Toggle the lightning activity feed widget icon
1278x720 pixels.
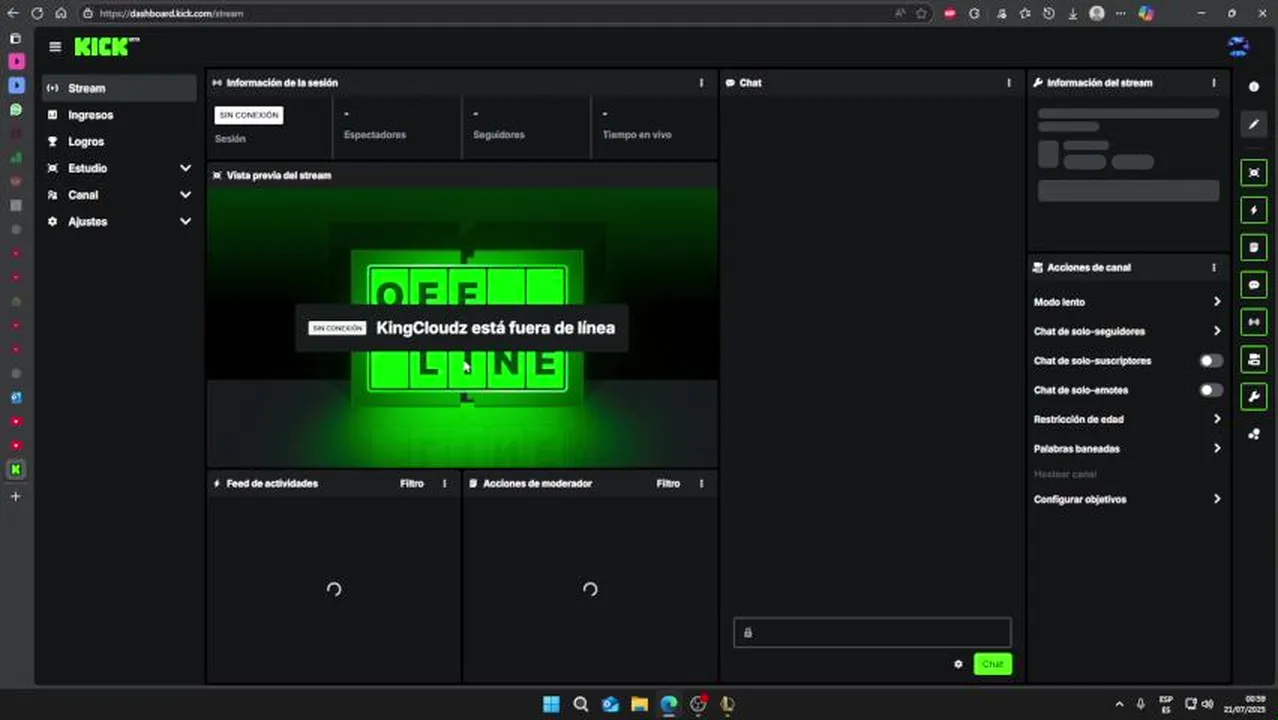click(1254, 210)
